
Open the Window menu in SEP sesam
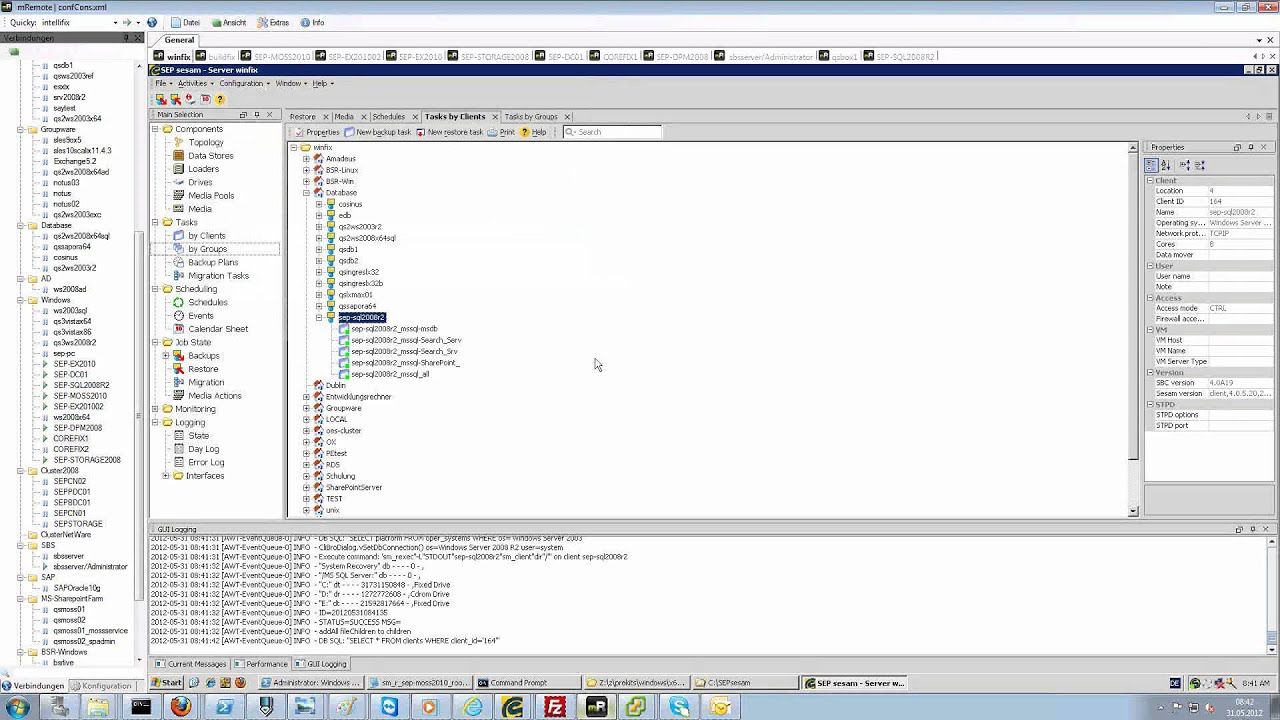pyautogui.click(x=289, y=84)
